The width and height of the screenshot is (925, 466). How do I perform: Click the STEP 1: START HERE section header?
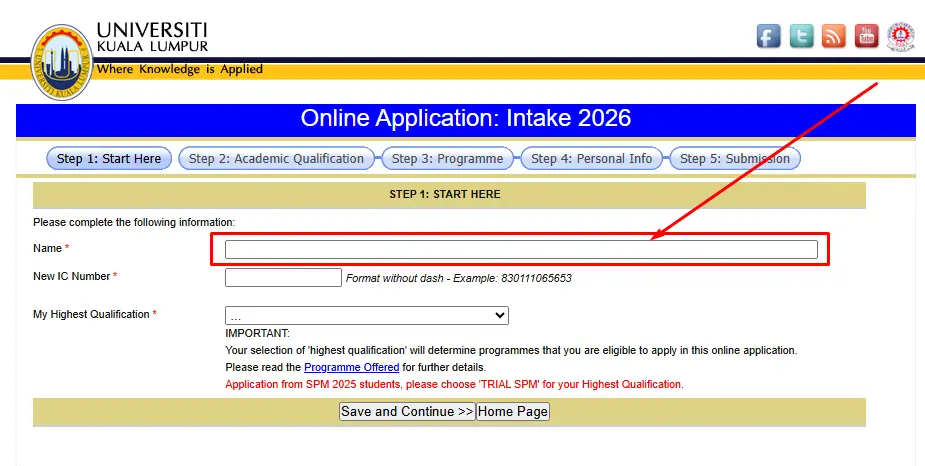pyautogui.click(x=445, y=194)
